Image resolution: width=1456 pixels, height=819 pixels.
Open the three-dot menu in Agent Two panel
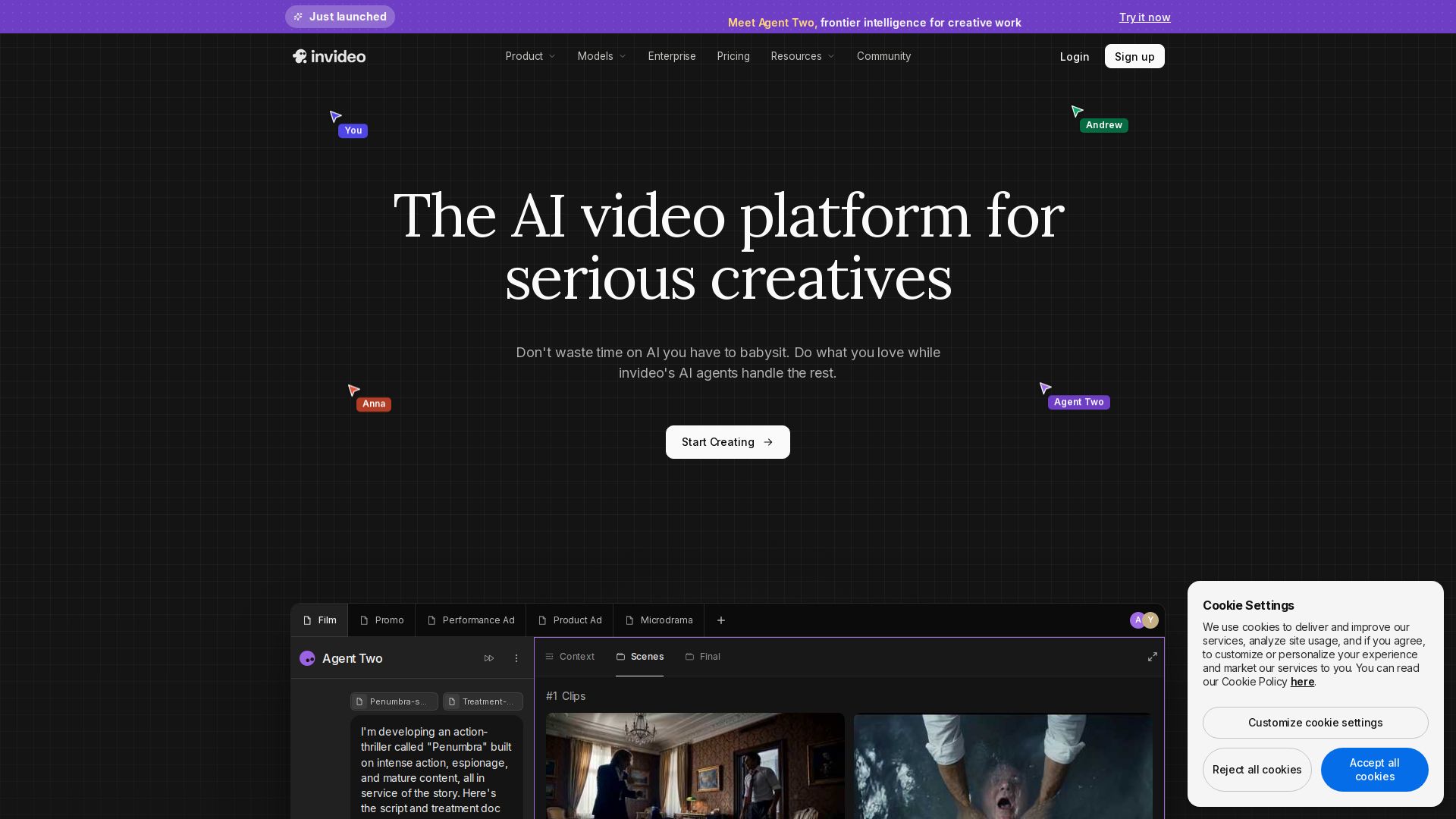tap(516, 658)
